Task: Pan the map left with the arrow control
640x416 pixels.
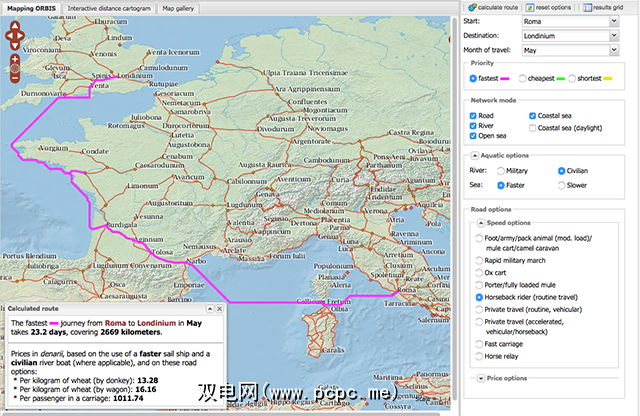Action: tap(8, 36)
